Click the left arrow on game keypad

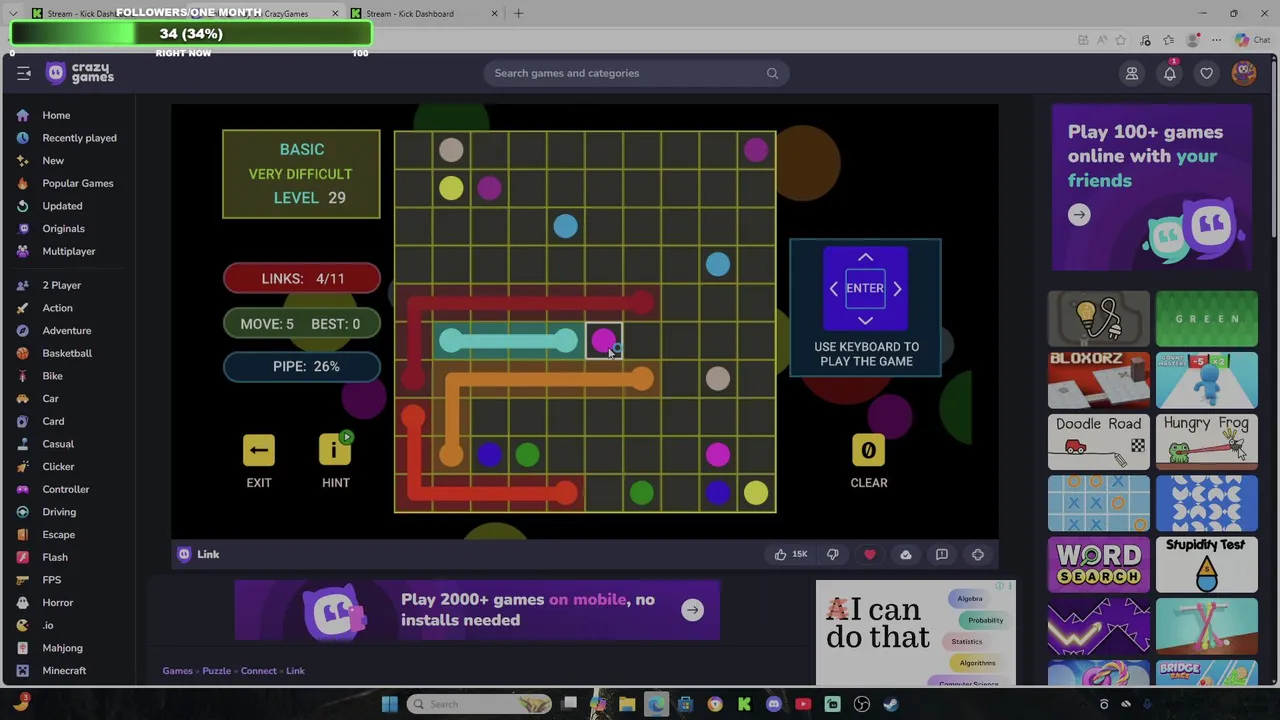coord(834,288)
